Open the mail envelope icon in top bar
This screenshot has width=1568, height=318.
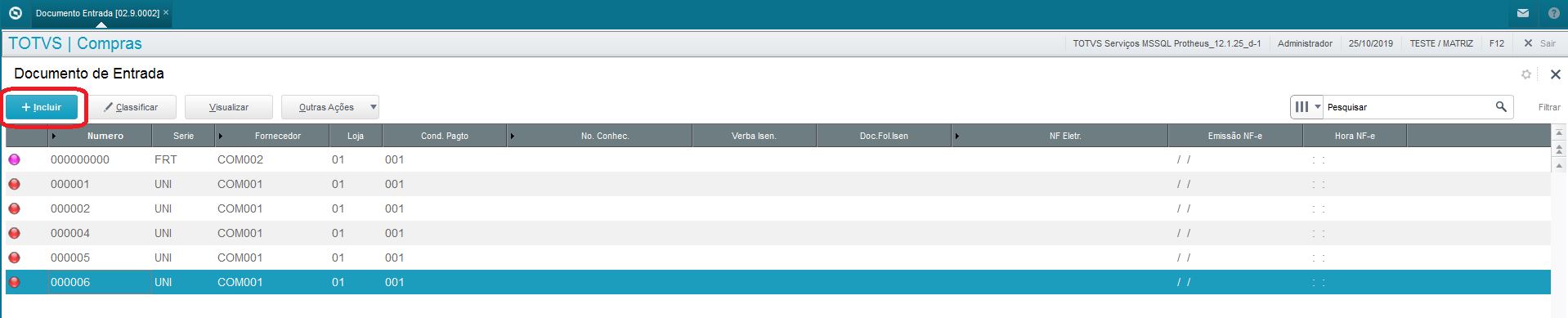coord(1523,13)
